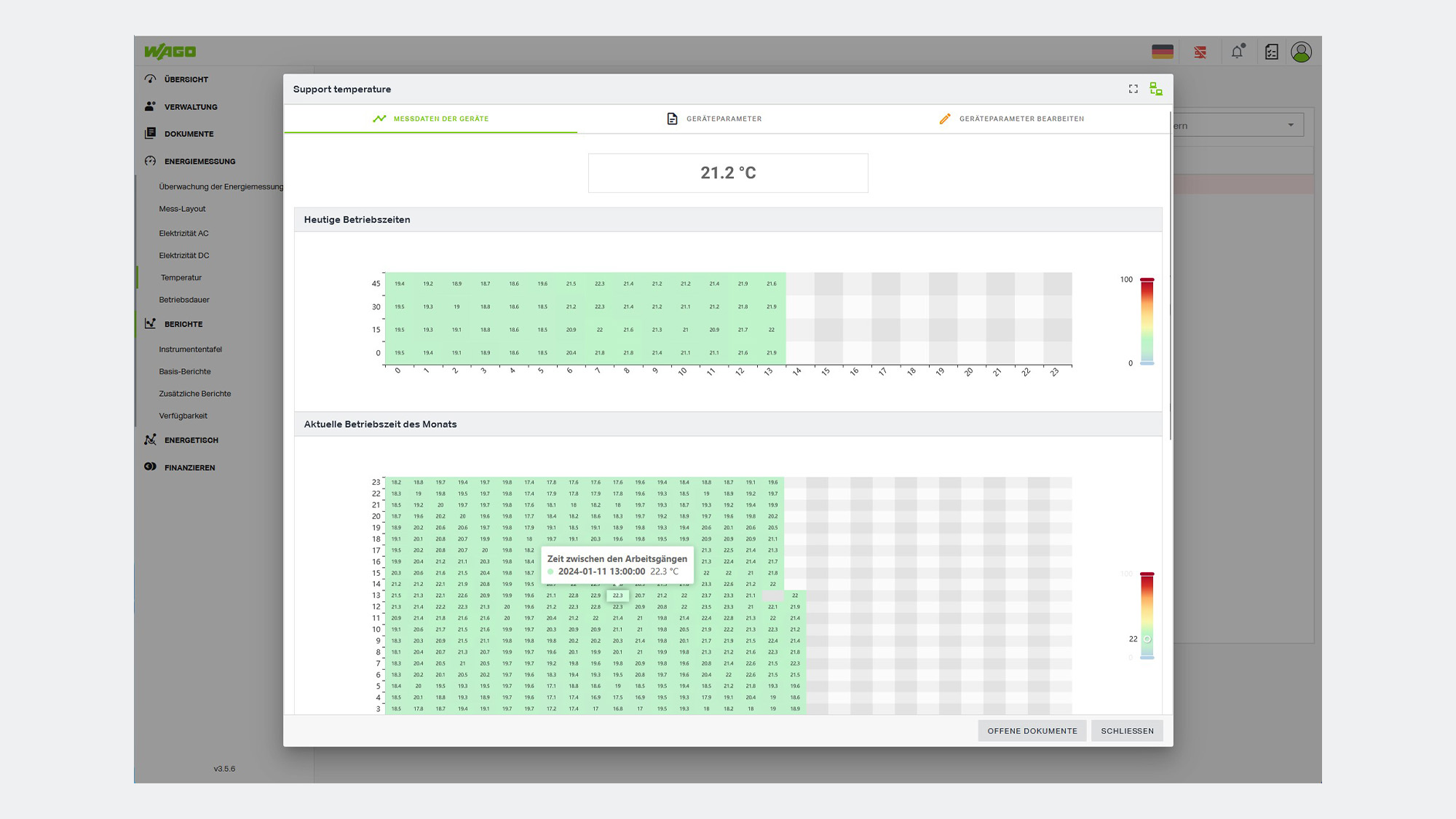Viewport: 1456px width, 819px height.
Task: Open notifications via the bell icon
Action: click(1238, 51)
